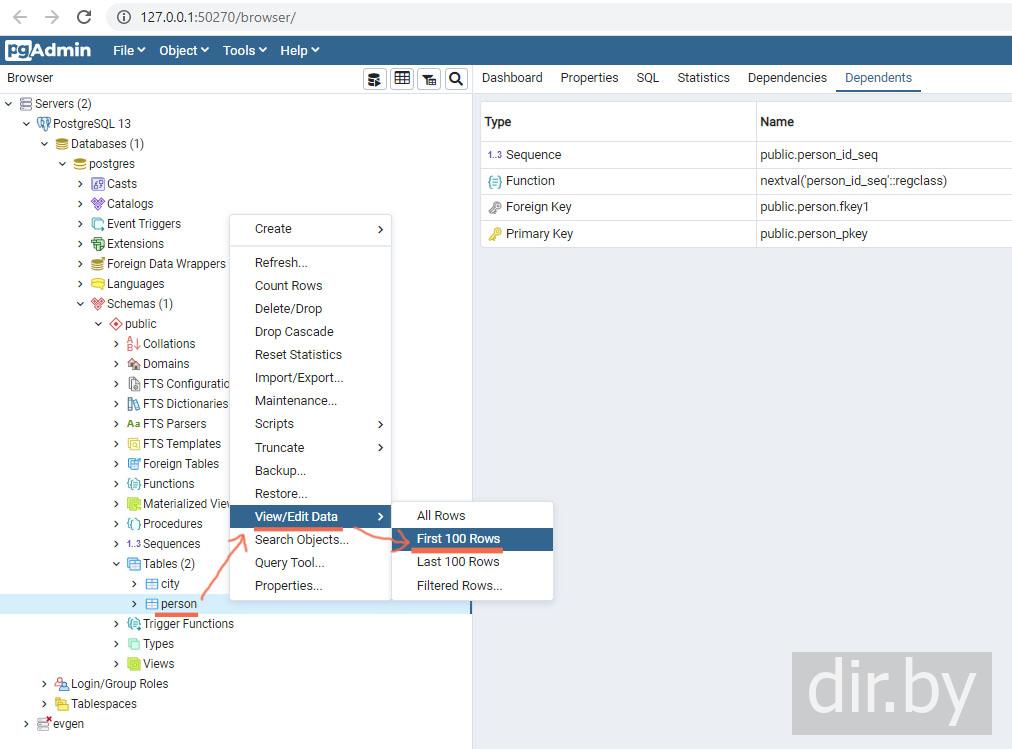Open the Statistics tab
Viewport: 1012px width, 749px height.
[703, 78]
